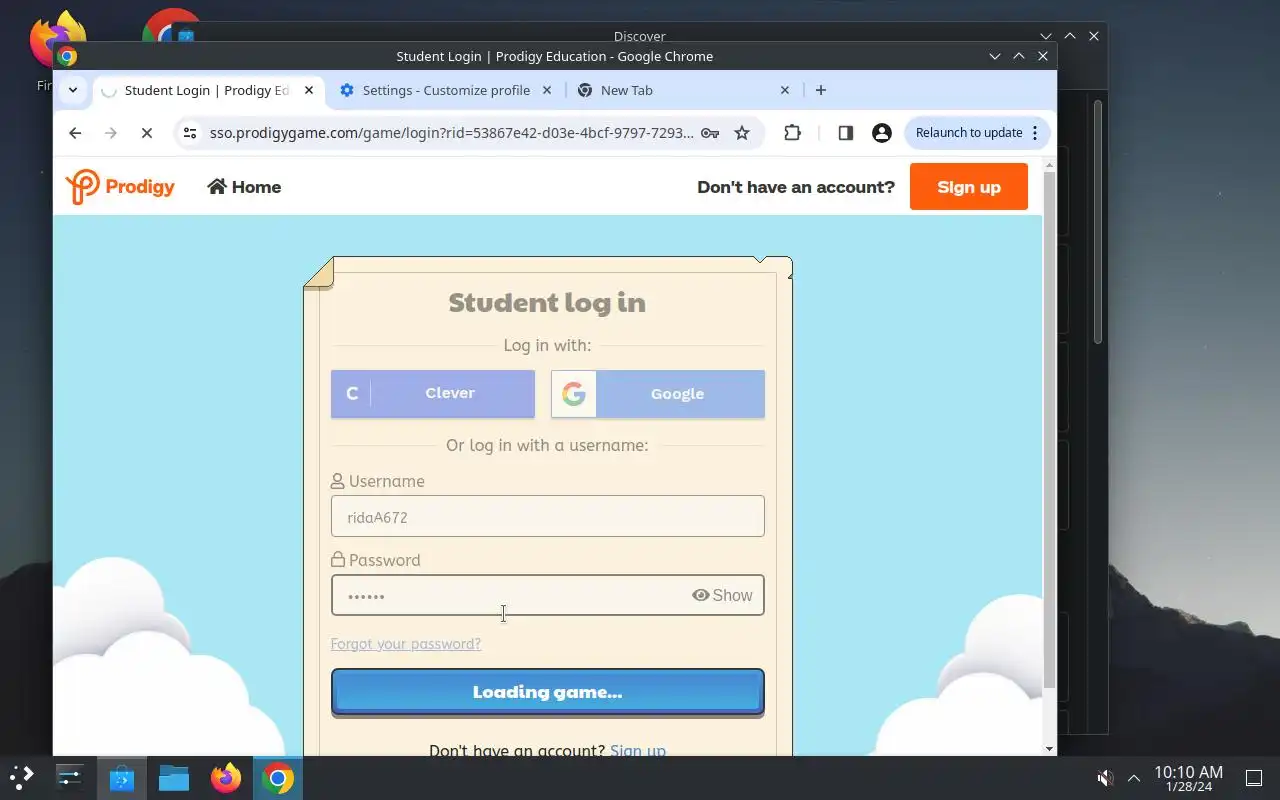The height and width of the screenshot is (800, 1280).
Task: Launch Firefox from the taskbar
Action: [x=226, y=777]
